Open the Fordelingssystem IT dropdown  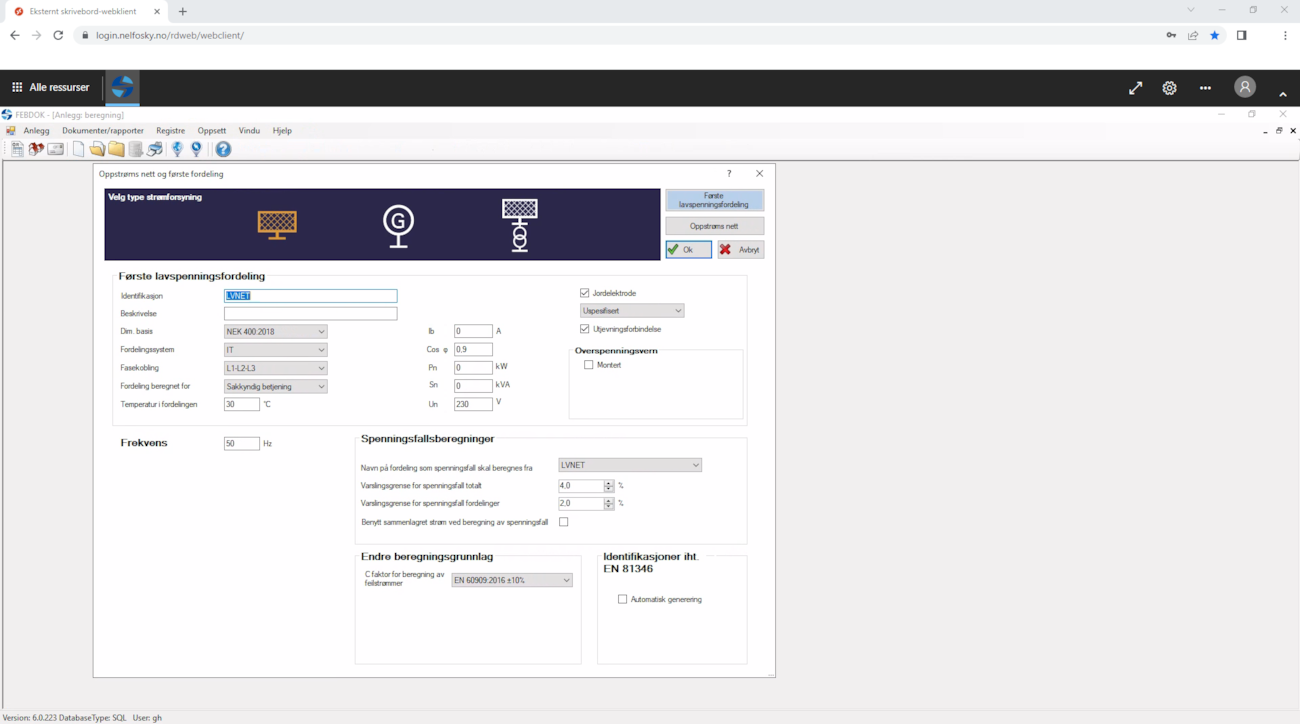click(x=275, y=350)
